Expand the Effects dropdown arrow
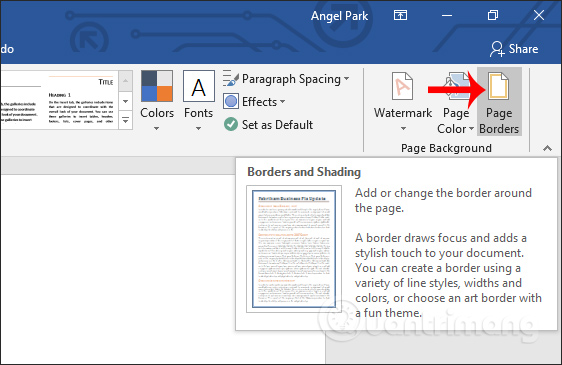The image size is (562, 365). click(x=282, y=102)
